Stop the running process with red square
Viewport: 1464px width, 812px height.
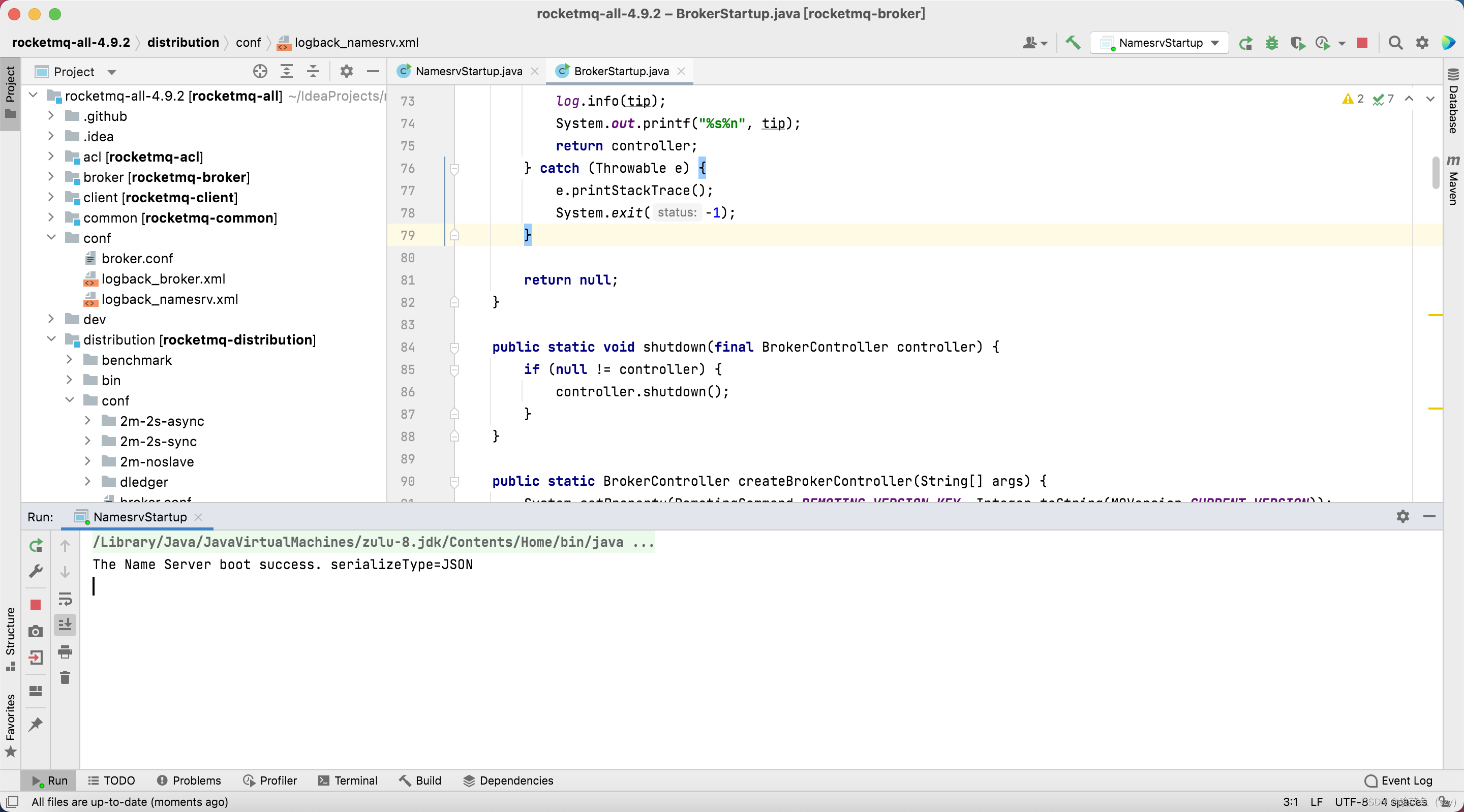pyautogui.click(x=1362, y=43)
